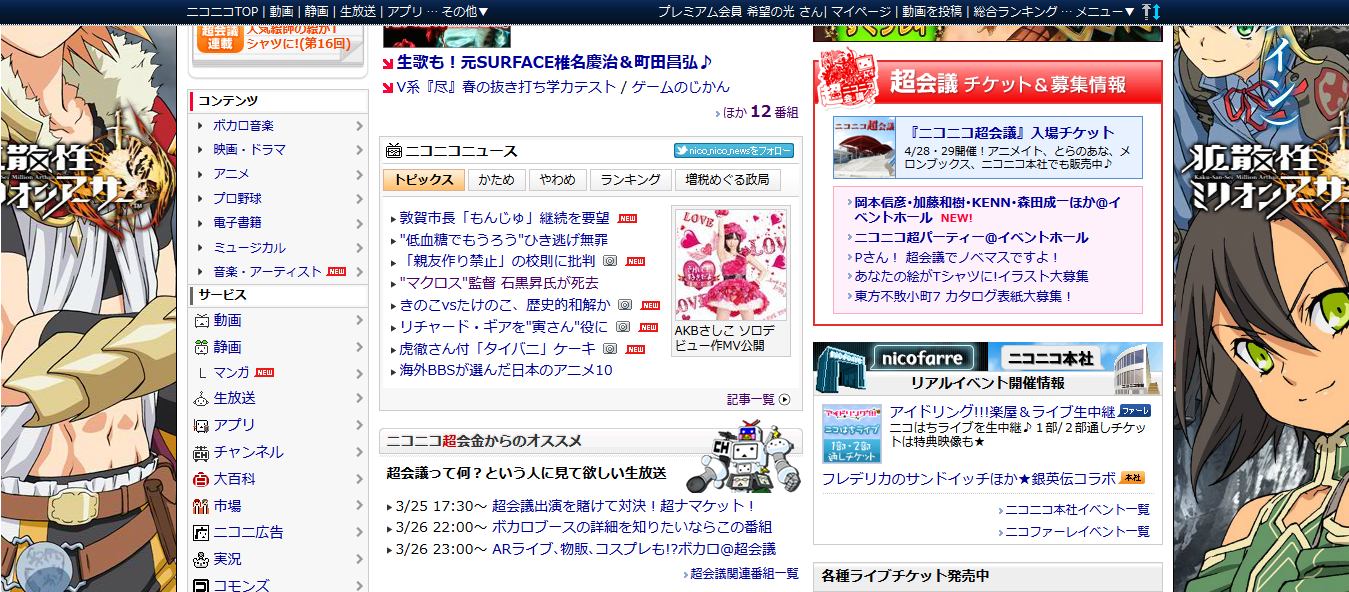
Task: Open 超ナマケット program link at 3/25 17:30
Action: tap(625, 506)
